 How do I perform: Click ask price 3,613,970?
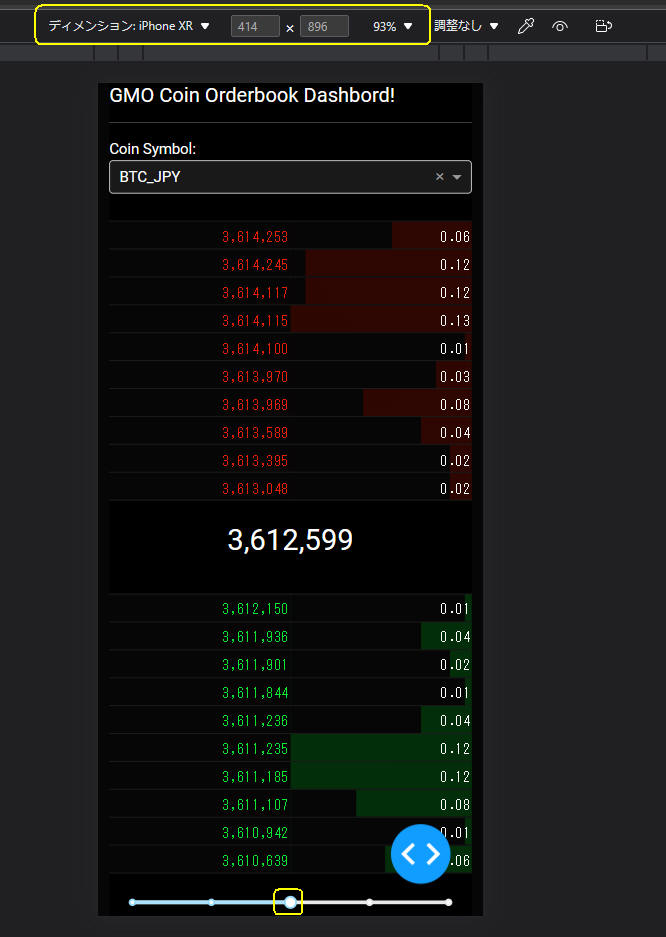pyautogui.click(x=255, y=377)
